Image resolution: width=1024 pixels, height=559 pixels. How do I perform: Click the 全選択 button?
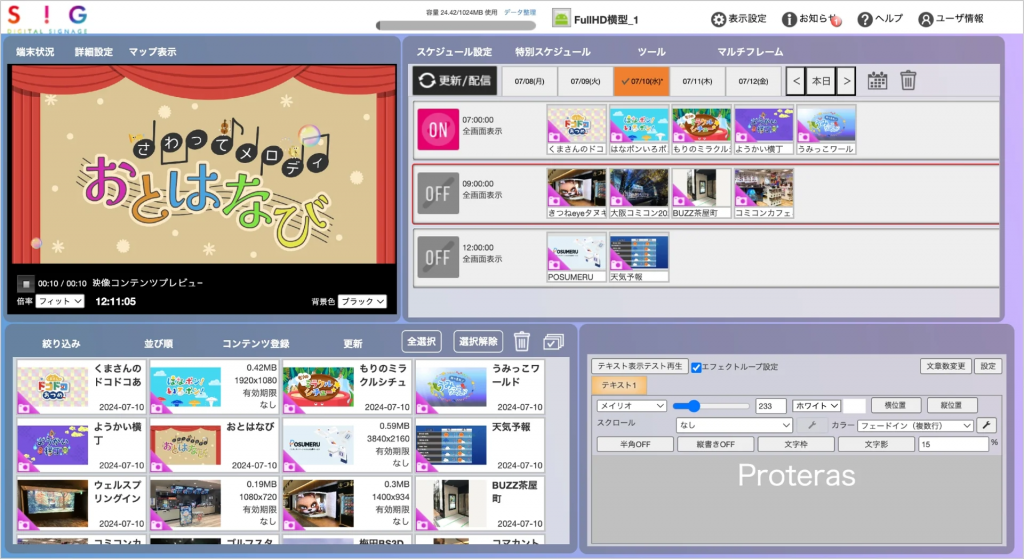click(x=421, y=341)
